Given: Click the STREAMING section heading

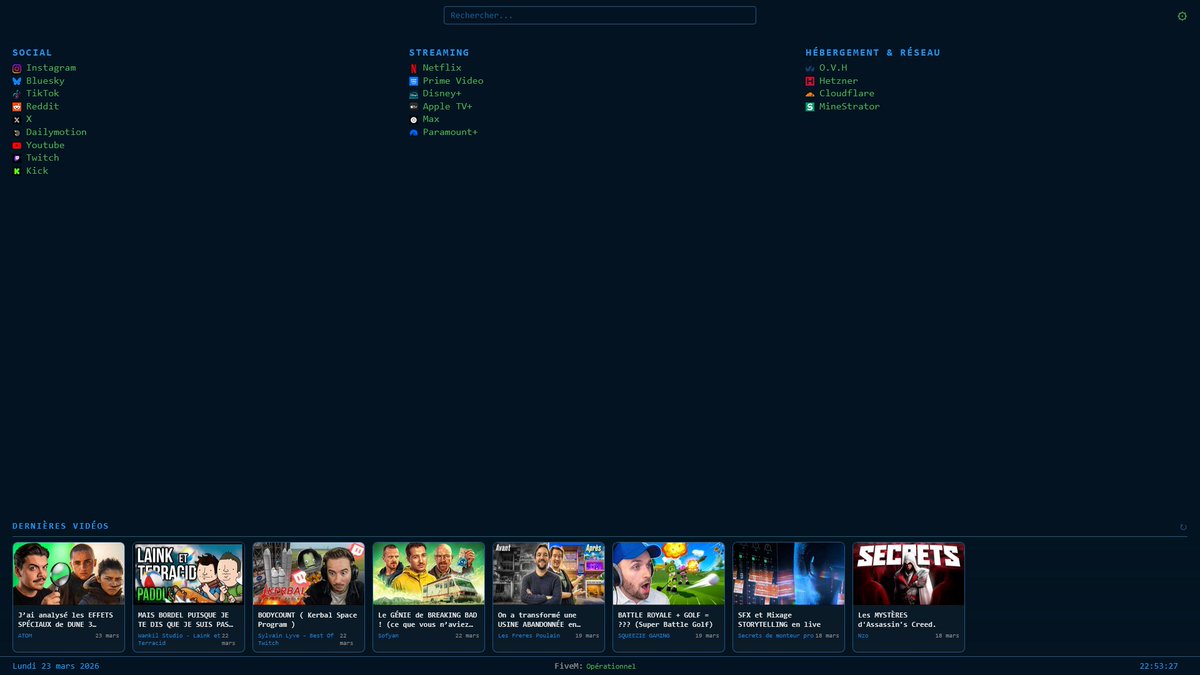Looking at the screenshot, I should click(x=439, y=53).
